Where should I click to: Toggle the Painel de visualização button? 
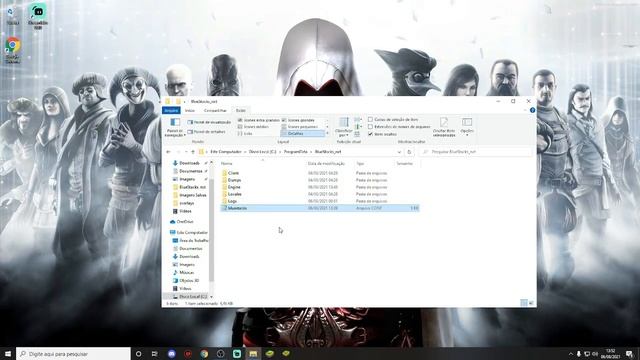pos(209,122)
